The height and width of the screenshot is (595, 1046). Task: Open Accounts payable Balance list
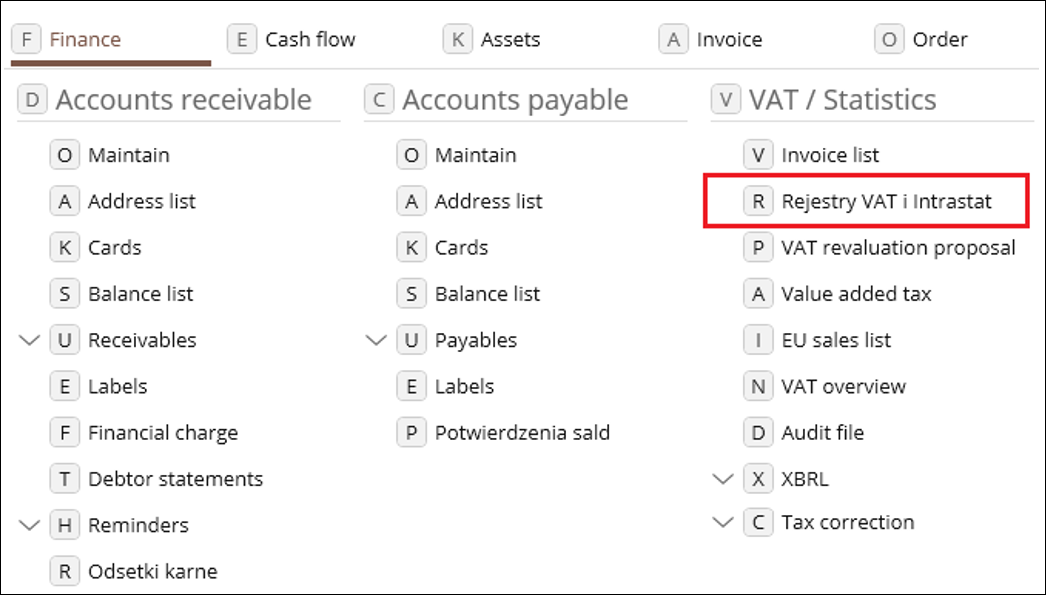(x=468, y=294)
